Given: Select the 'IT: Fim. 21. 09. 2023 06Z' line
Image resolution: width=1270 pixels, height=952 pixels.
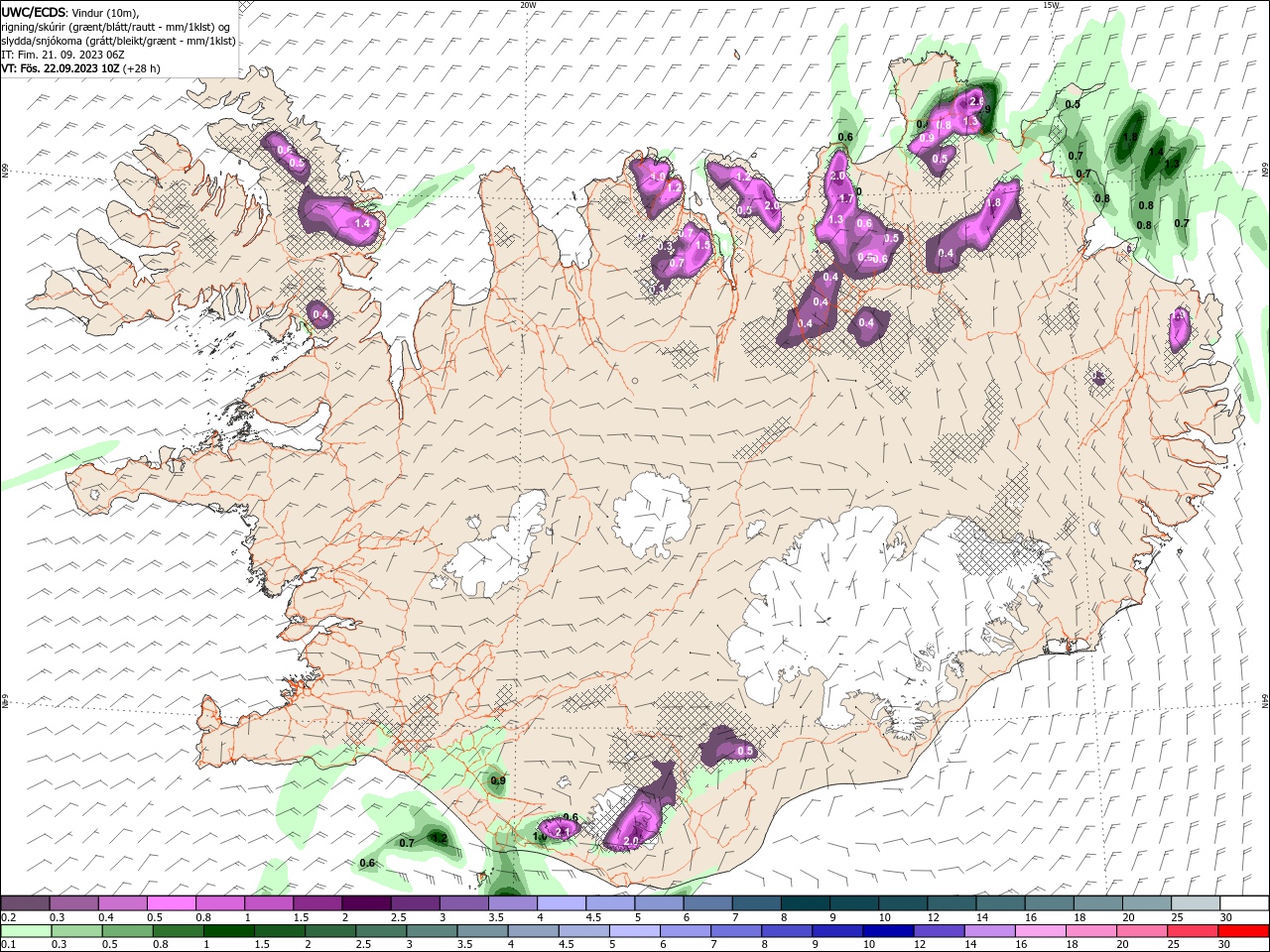Looking at the screenshot, I should pyautogui.click(x=63, y=55).
